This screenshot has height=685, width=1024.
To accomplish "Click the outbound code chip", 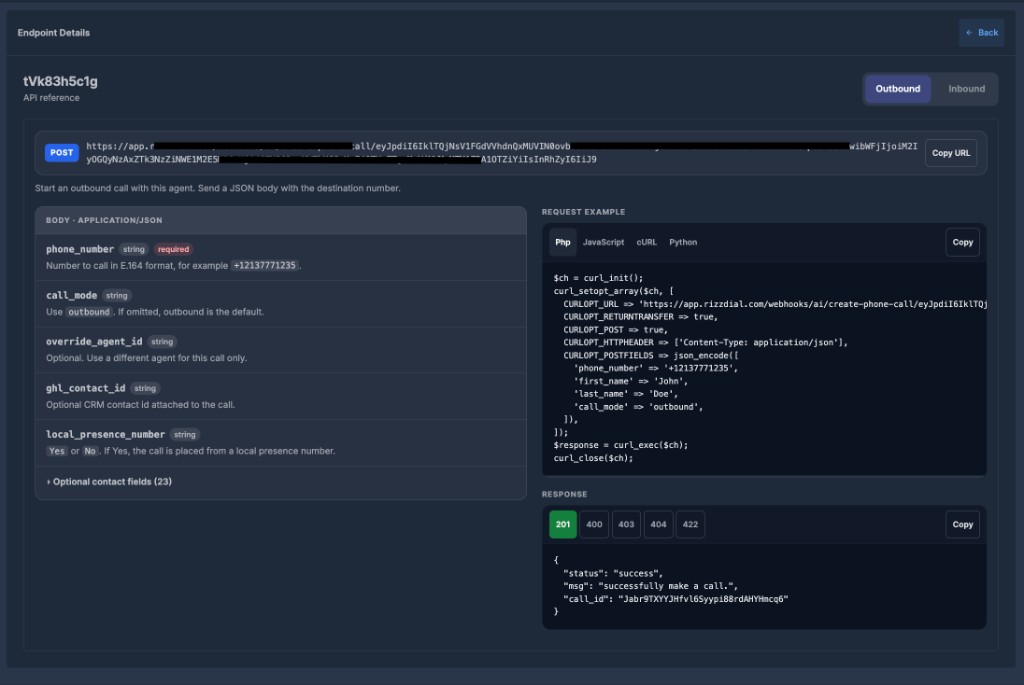I will coord(89,312).
